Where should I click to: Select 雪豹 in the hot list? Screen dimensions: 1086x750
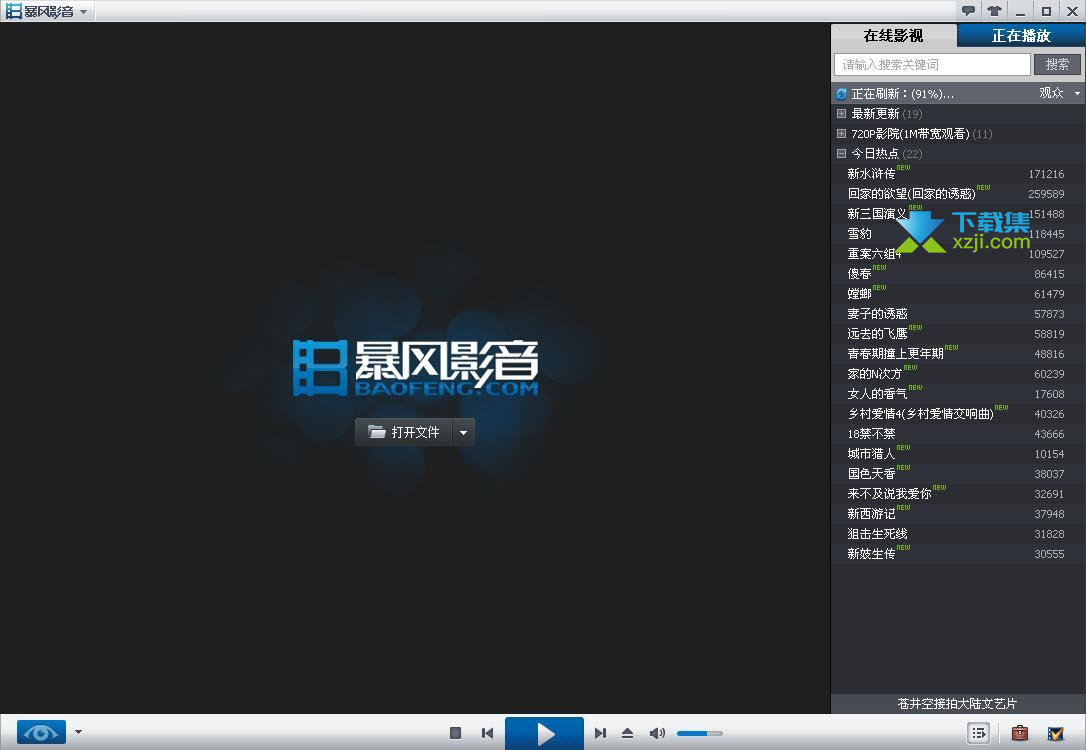tap(860, 234)
